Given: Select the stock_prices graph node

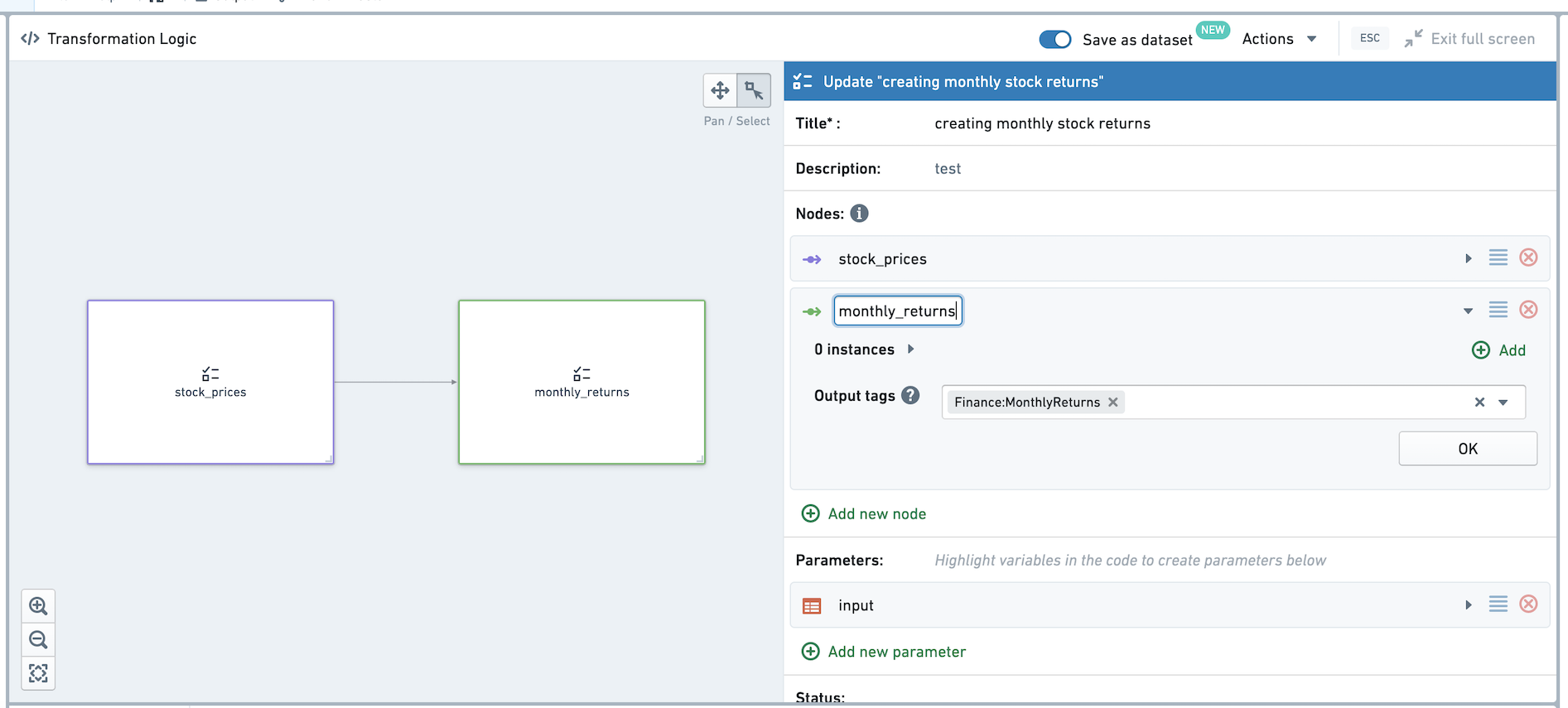Looking at the screenshot, I should [x=210, y=382].
